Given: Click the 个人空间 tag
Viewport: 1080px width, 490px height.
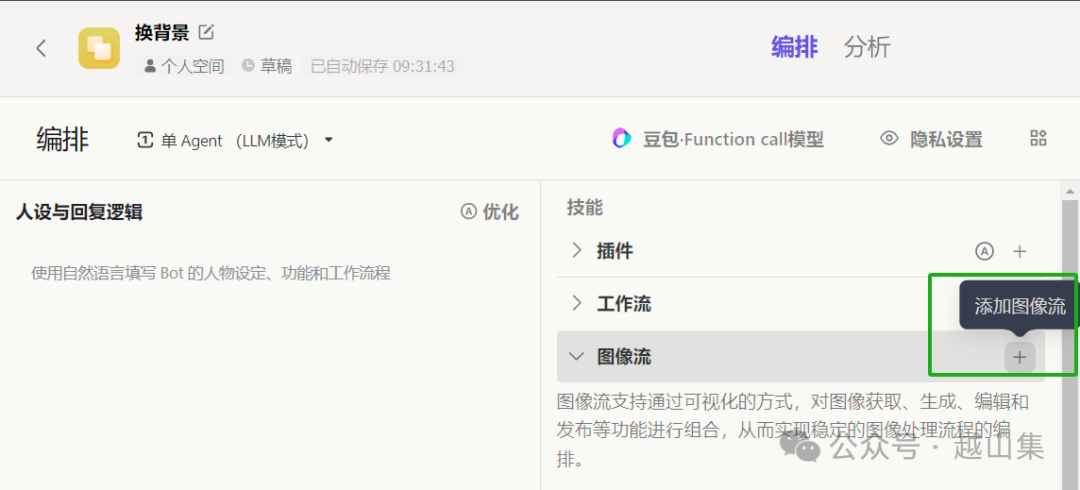Looking at the screenshot, I should [184, 66].
